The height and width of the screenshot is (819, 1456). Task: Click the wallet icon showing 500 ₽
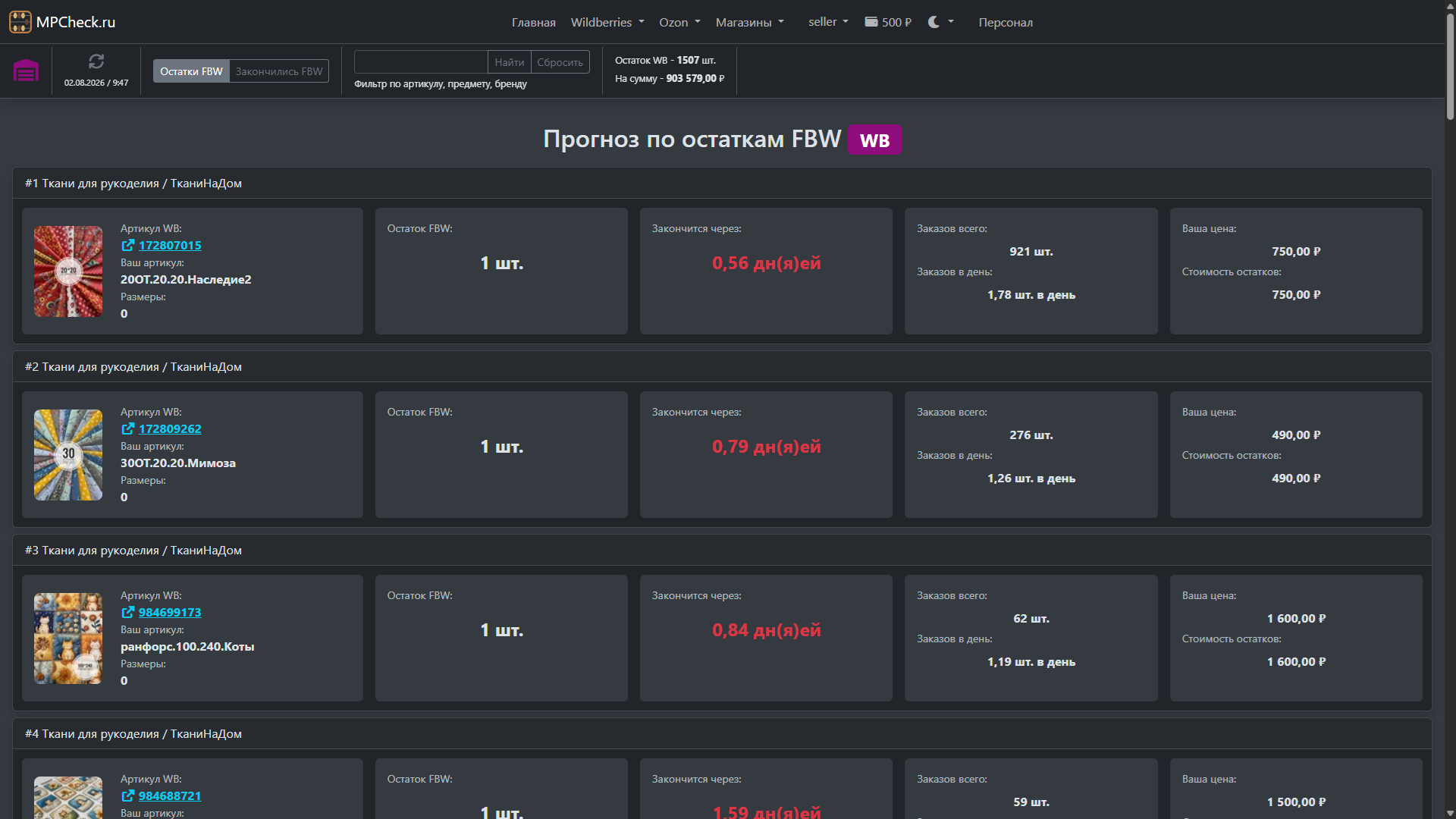871,22
